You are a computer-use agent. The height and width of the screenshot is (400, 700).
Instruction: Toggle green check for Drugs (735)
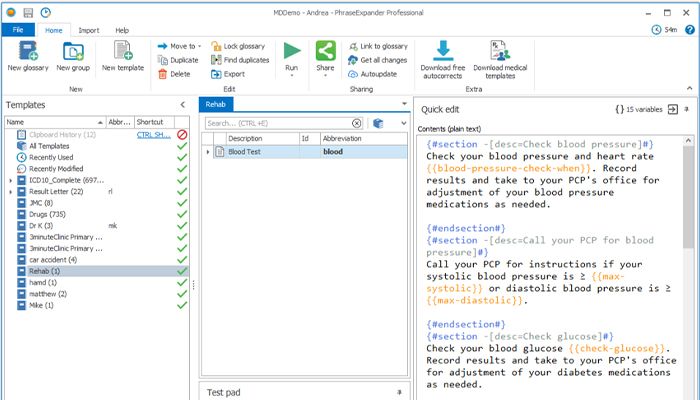point(182,214)
